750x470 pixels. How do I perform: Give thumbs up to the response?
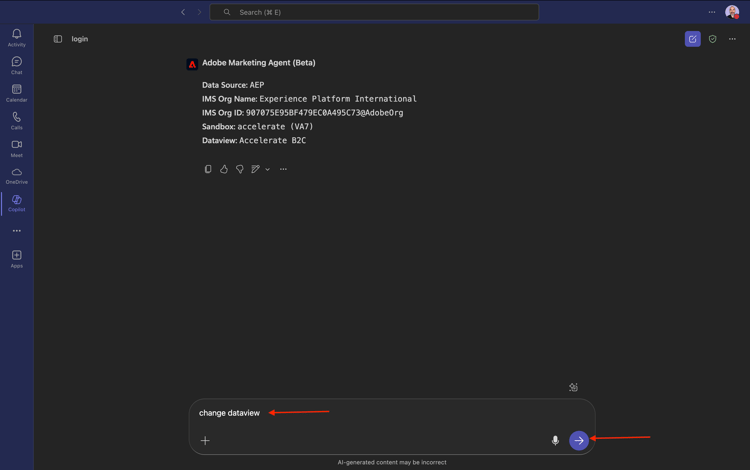click(224, 169)
